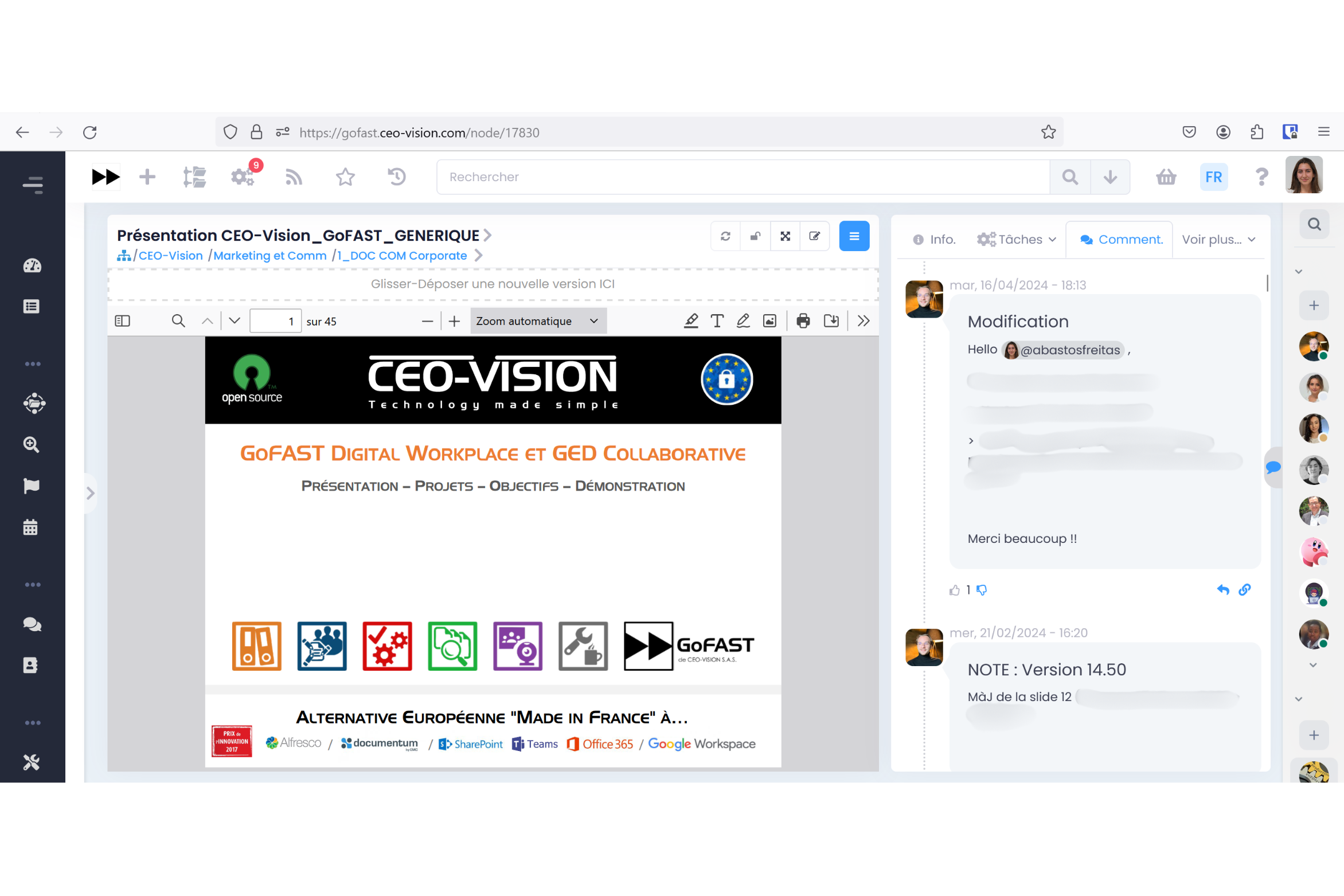Screen dimensions: 1344x896
Task: Click the print icon in PDF toolbar
Action: tap(803, 321)
